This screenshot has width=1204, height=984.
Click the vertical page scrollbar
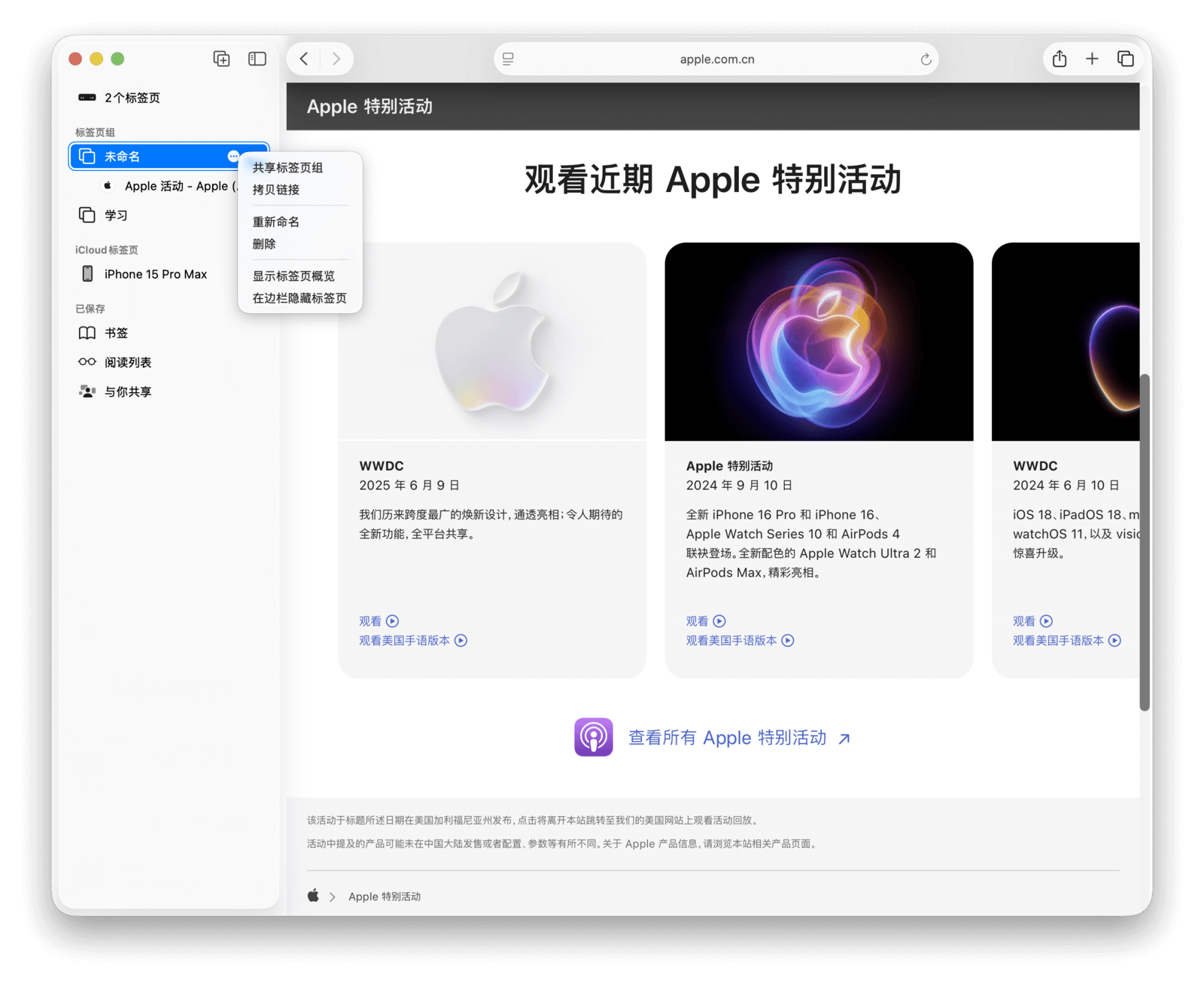coord(1145,542)
